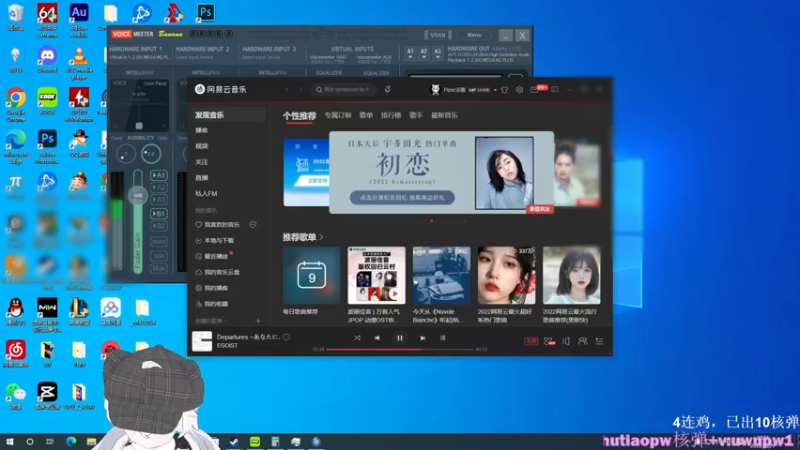Image resolution: width=800 pixels, height=450 pixels.
Task: Open my liked music heart entry
Action: coord(218,224)
